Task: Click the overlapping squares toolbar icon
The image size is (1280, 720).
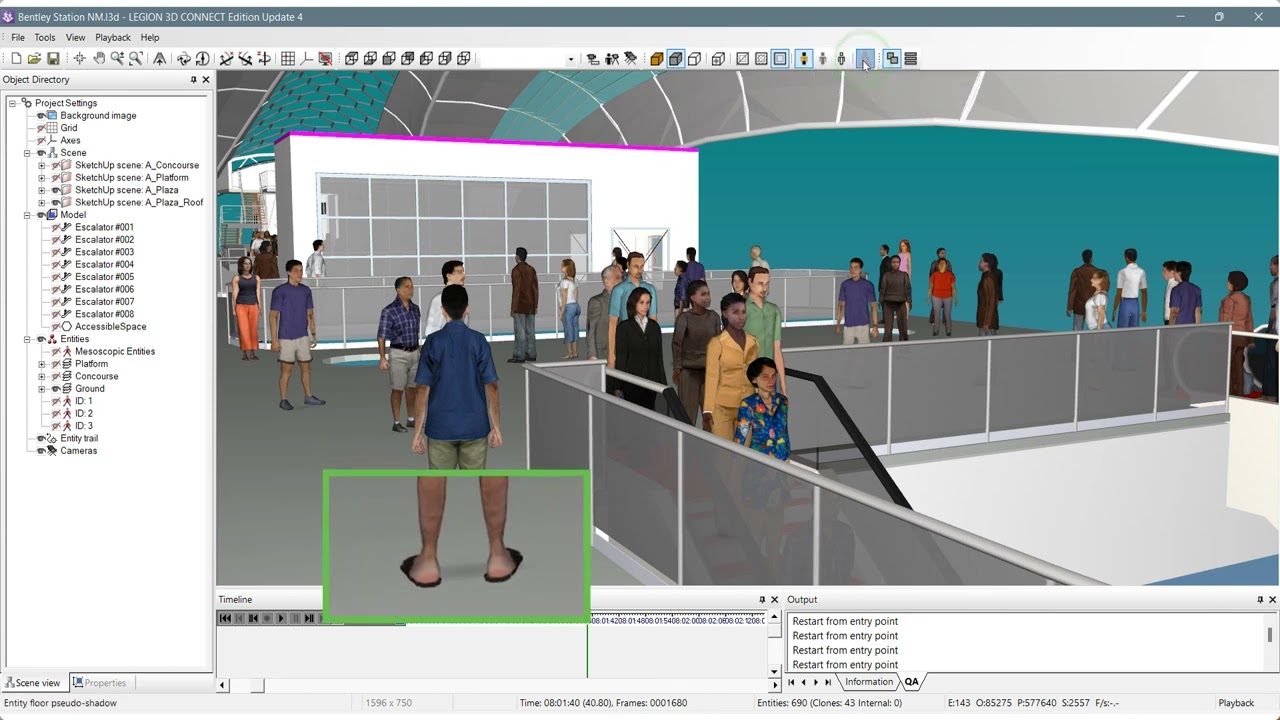Action: click(x=892, y=59)
